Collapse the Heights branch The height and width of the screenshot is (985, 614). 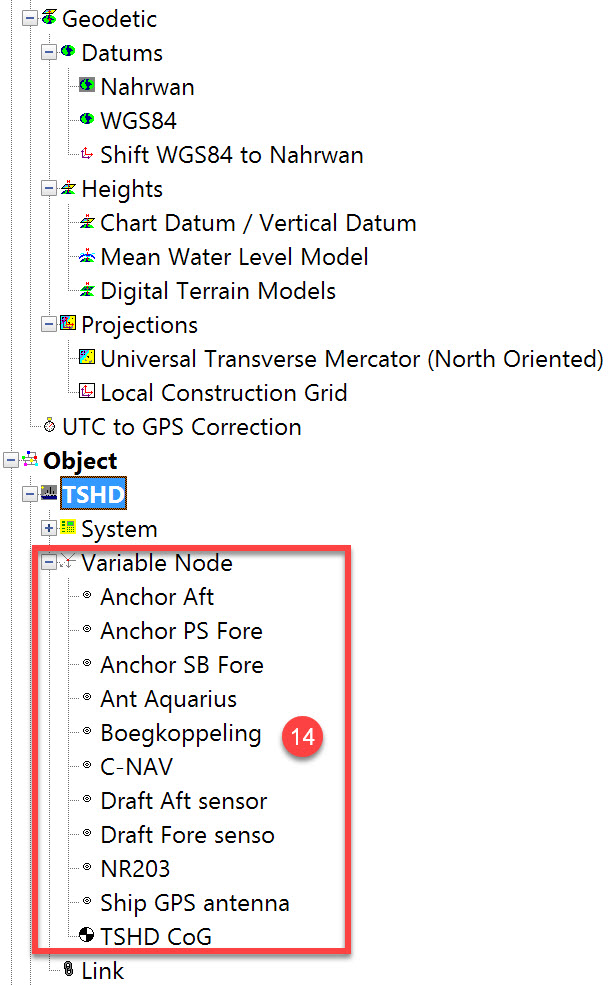click(48, 188)
